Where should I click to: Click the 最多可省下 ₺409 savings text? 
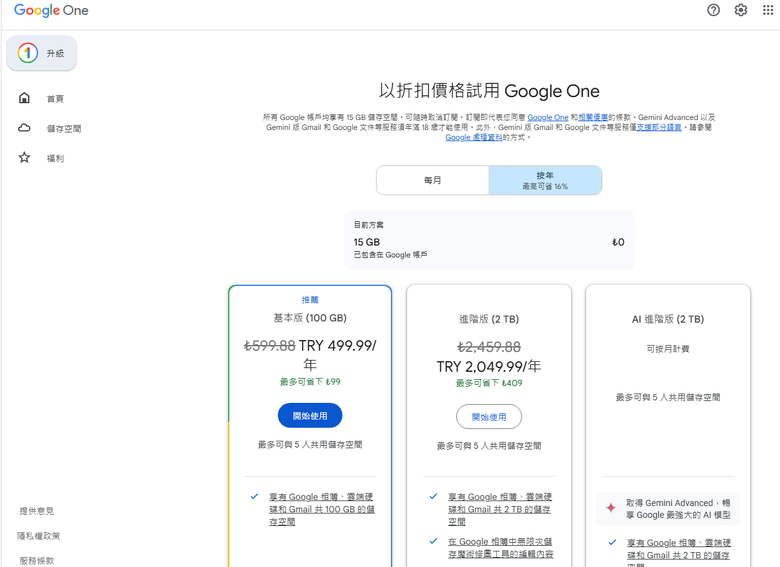point(489,383)
